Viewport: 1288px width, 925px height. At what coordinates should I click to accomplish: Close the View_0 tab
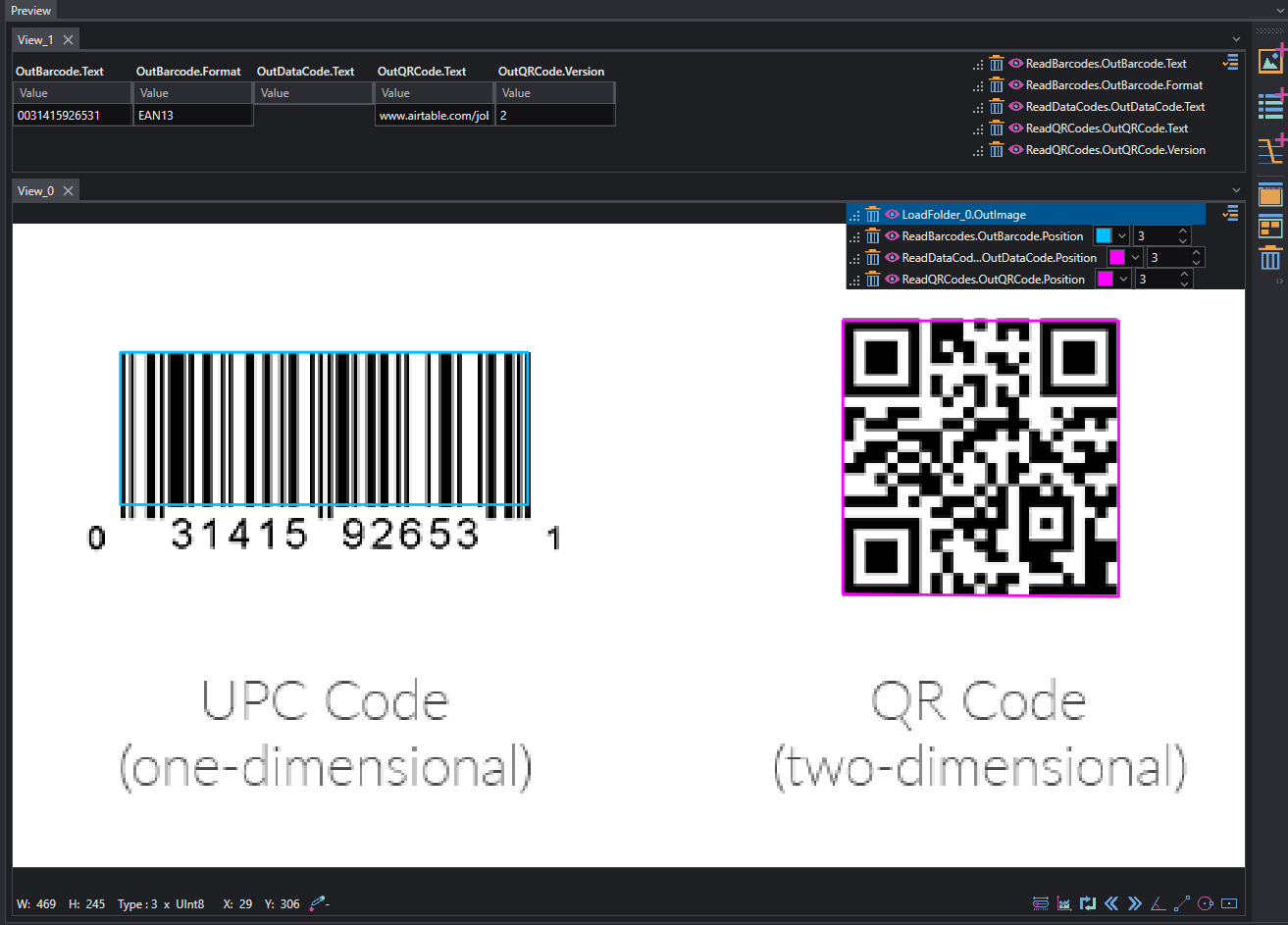click(x=68, y=191)
